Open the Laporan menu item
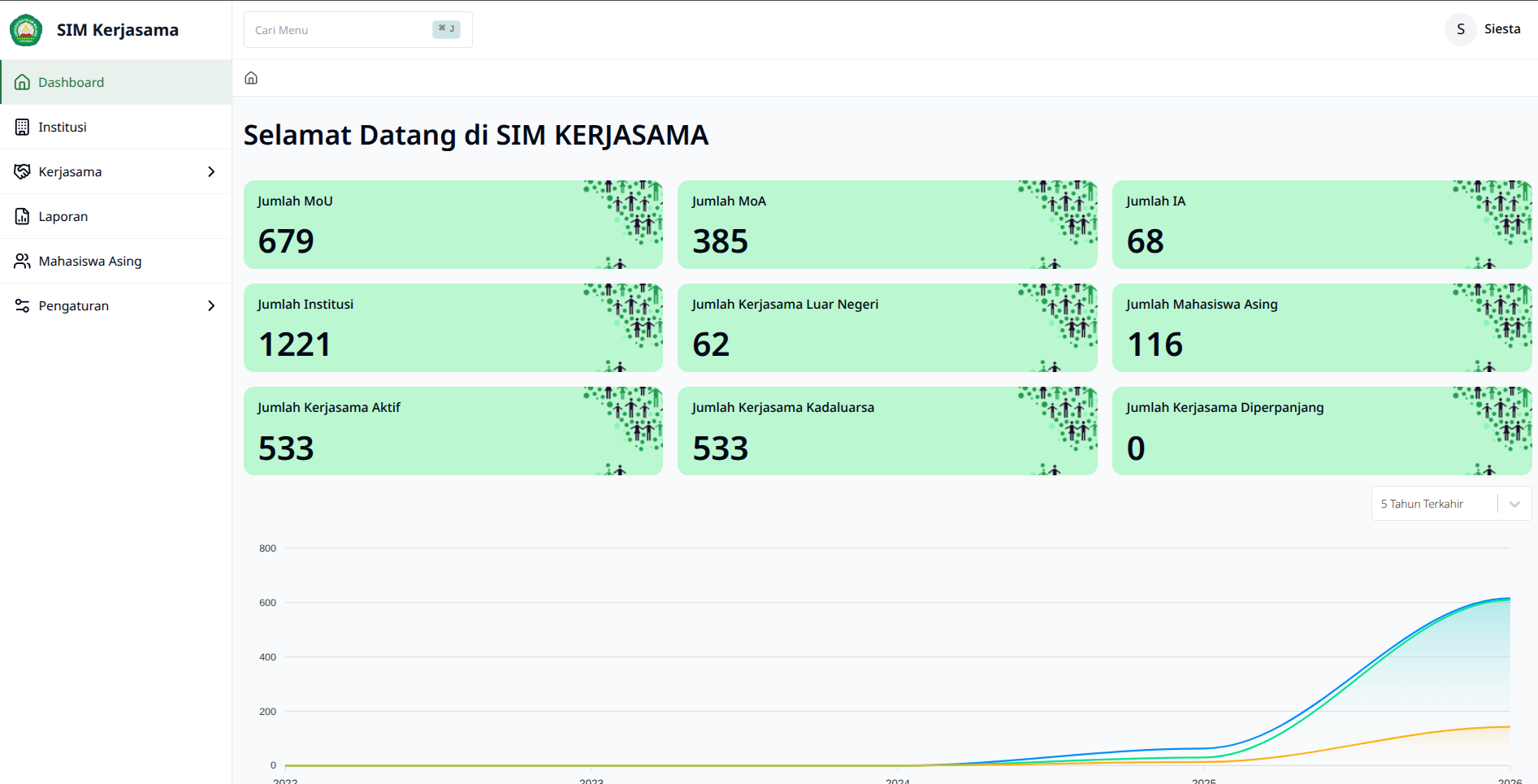This screenshot has width=1538, height=784. click(115, 216)
